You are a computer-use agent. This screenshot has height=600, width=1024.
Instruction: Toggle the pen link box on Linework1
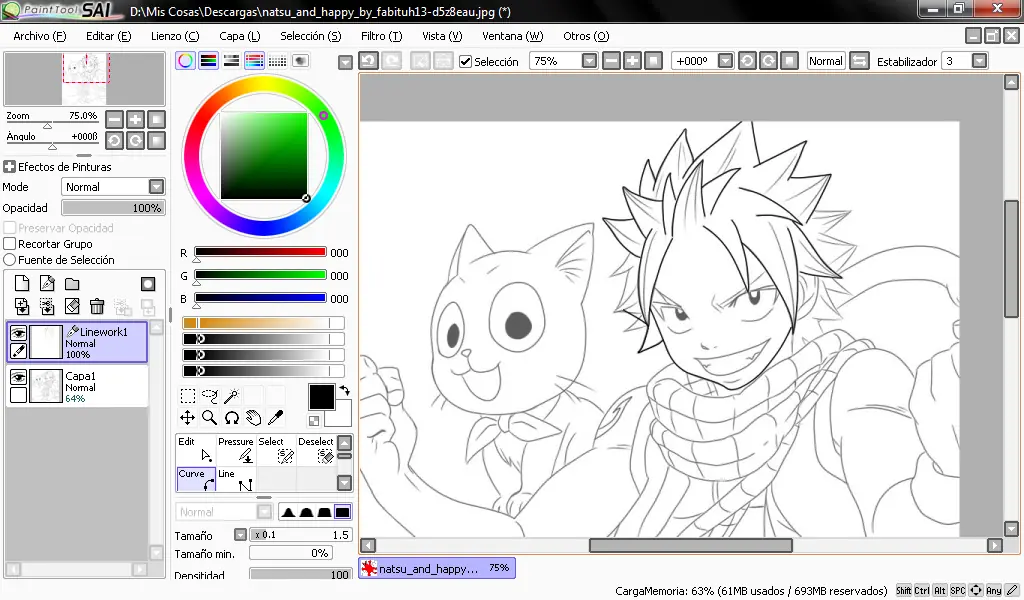(x=18, y=351)
